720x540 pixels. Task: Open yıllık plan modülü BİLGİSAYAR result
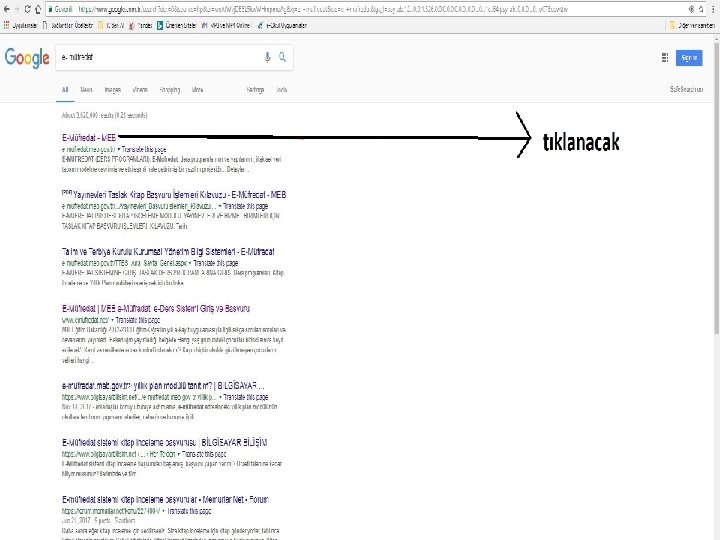[163, 386]
